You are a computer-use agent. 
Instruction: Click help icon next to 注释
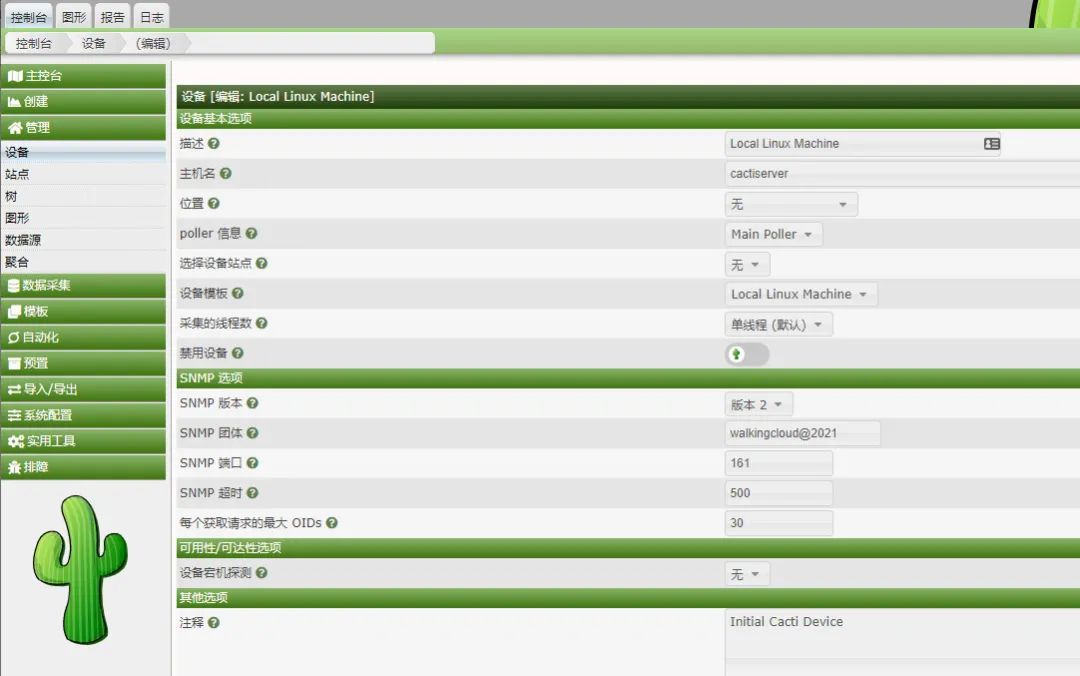pos(214,622)
